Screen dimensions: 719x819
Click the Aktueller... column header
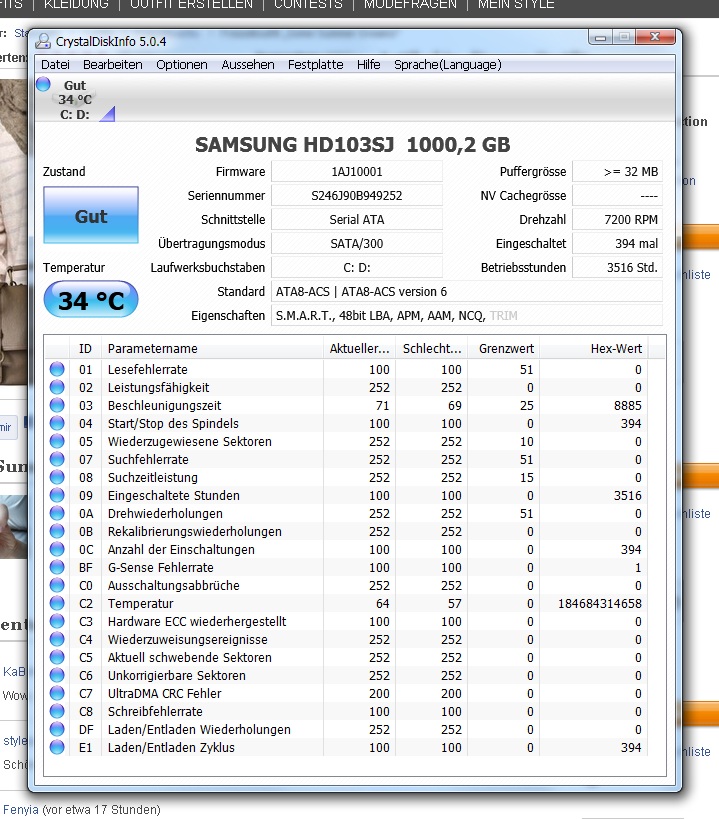tap(359, 348)
